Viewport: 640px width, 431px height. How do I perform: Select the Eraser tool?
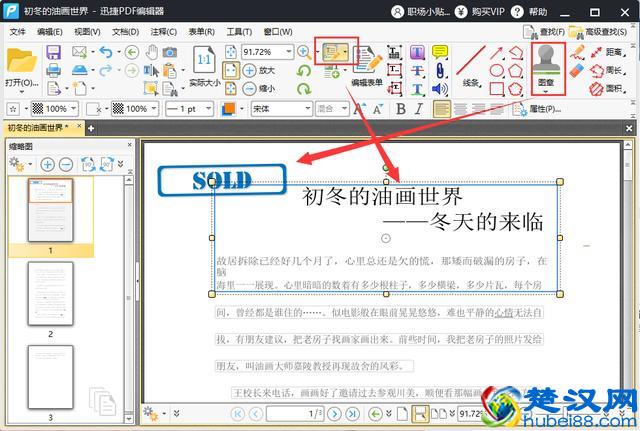tap(577, 70)
